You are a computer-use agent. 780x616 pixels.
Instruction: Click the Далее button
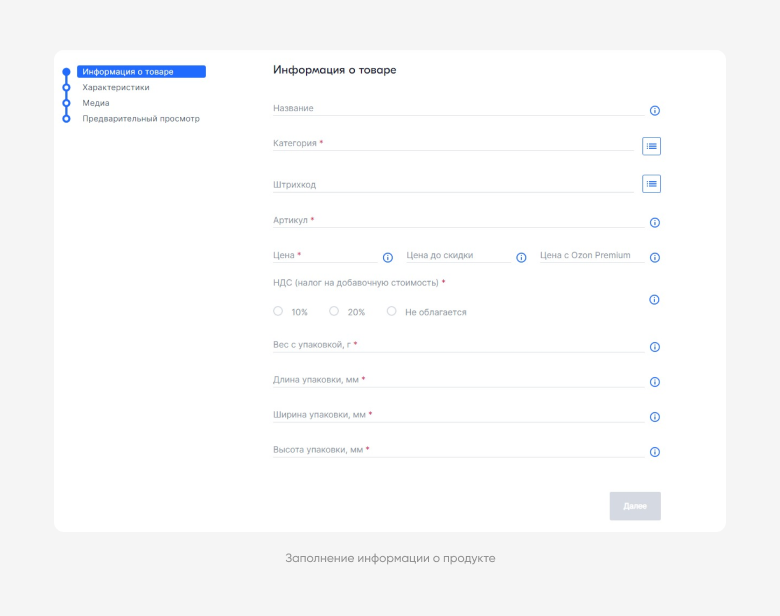coord(635,506)
